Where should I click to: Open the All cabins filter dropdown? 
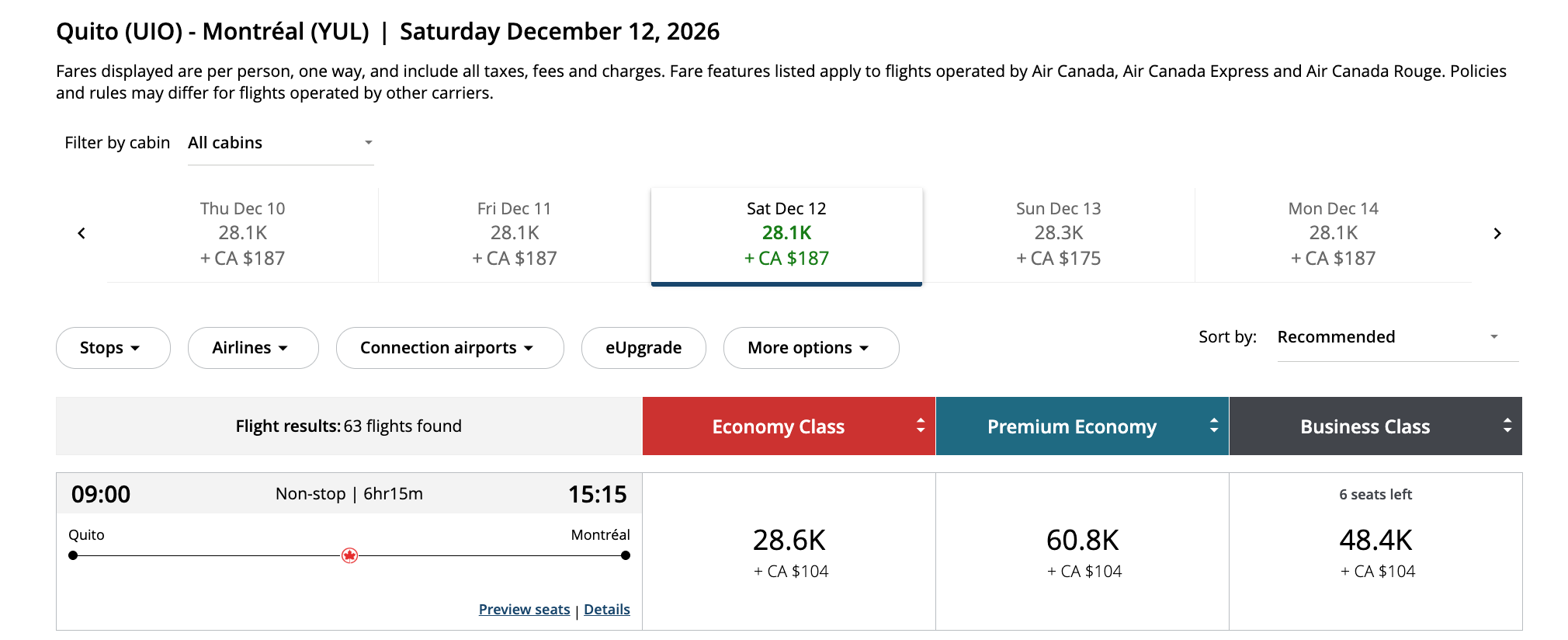[x=280, y=142]
